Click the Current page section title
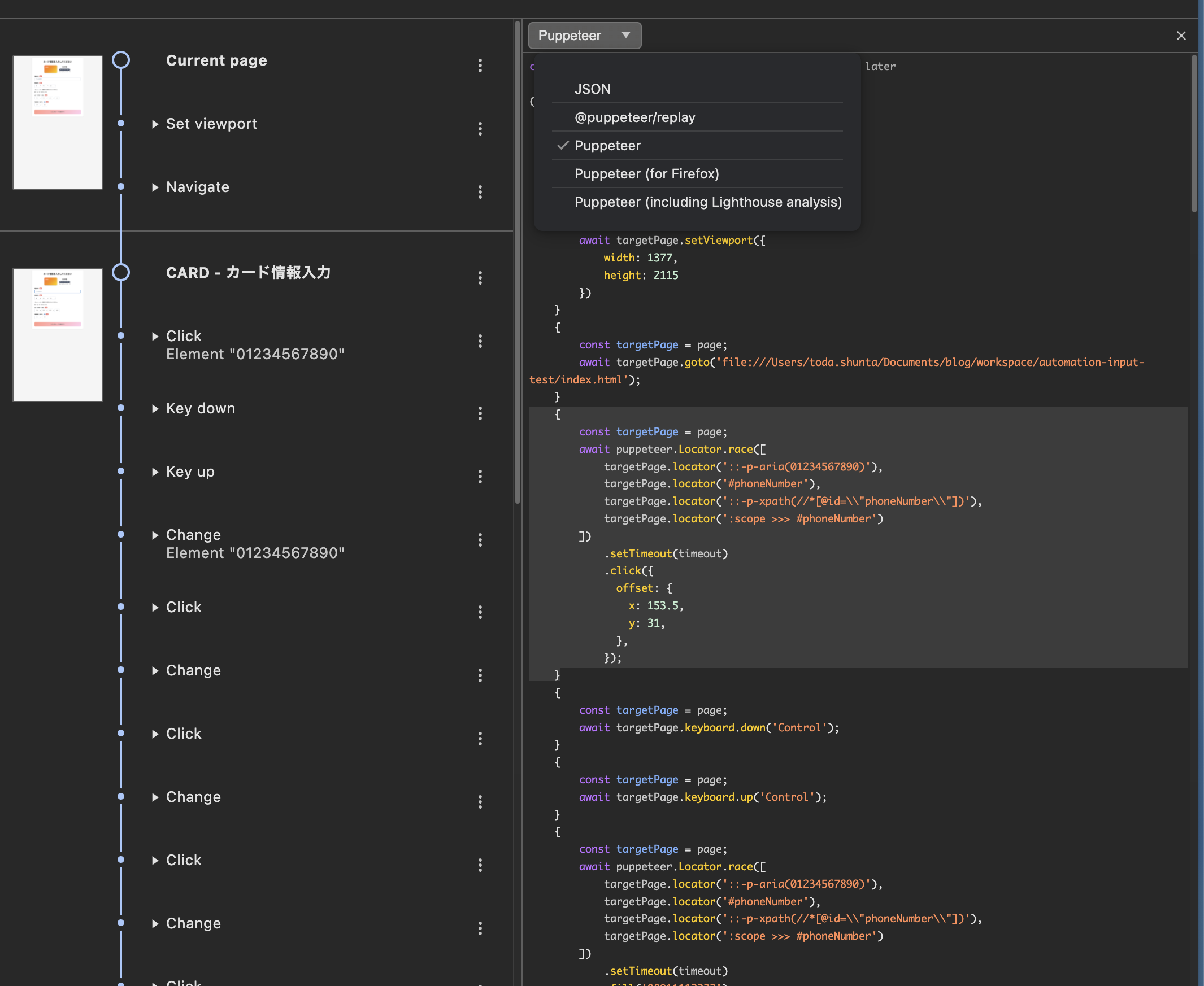Image resolution: width=1204 pixels, height=986 pixels. tap(216, 61)
